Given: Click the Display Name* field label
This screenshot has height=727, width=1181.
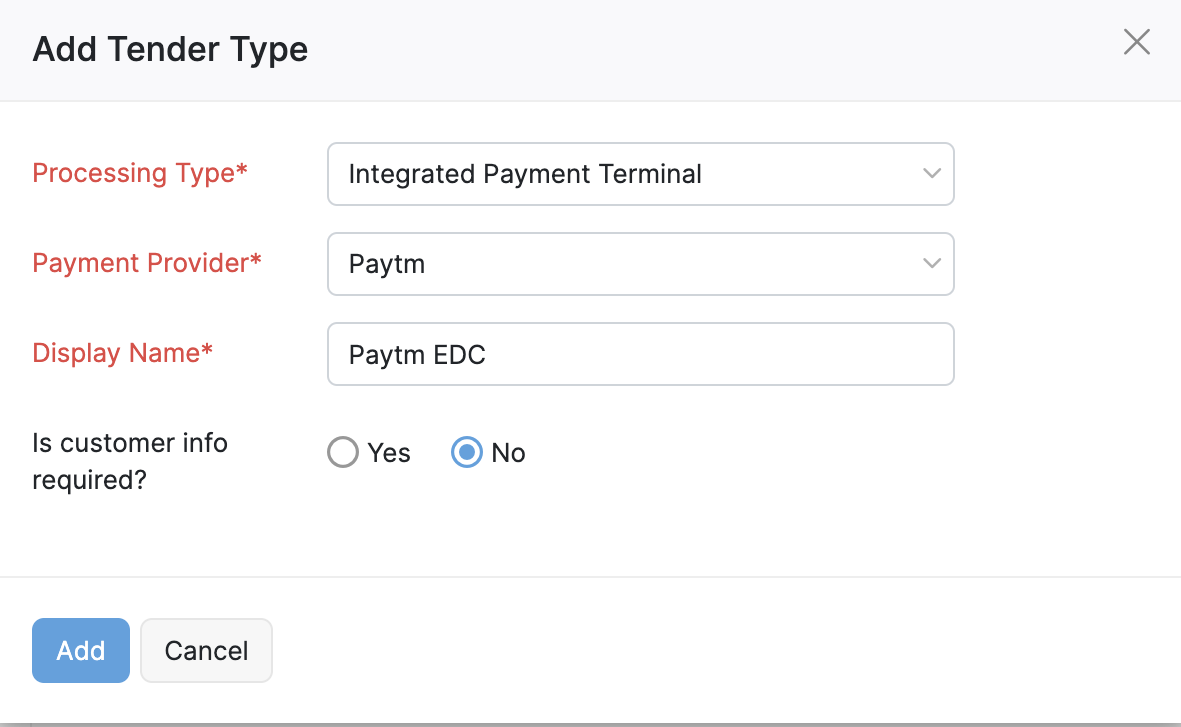Looking at the screenshot, I should (x=123, y=353).
